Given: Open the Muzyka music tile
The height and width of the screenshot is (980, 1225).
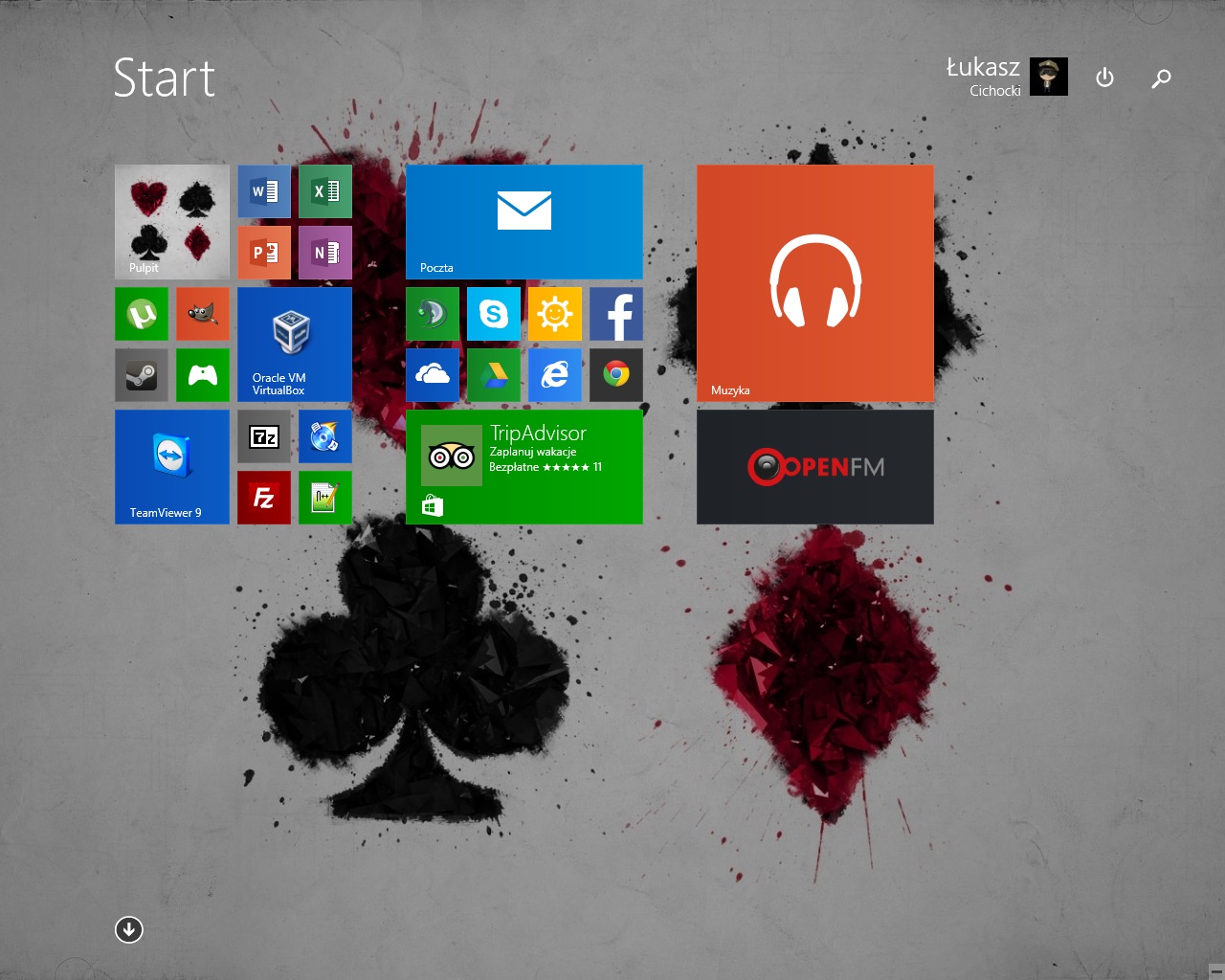Looking at the screenshot, I should click(815, 283).
